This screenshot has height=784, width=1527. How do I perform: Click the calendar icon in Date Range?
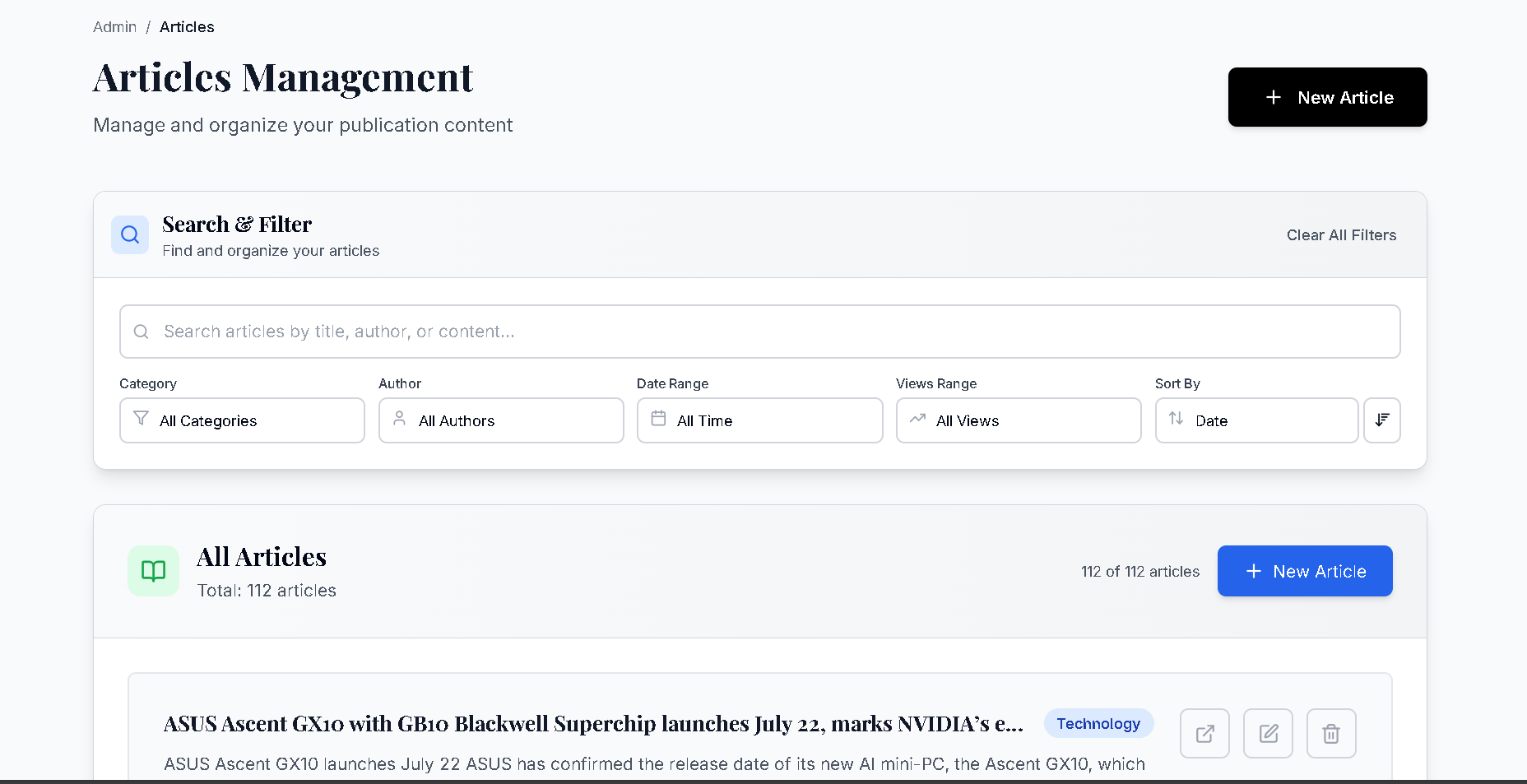coord(658,419)
